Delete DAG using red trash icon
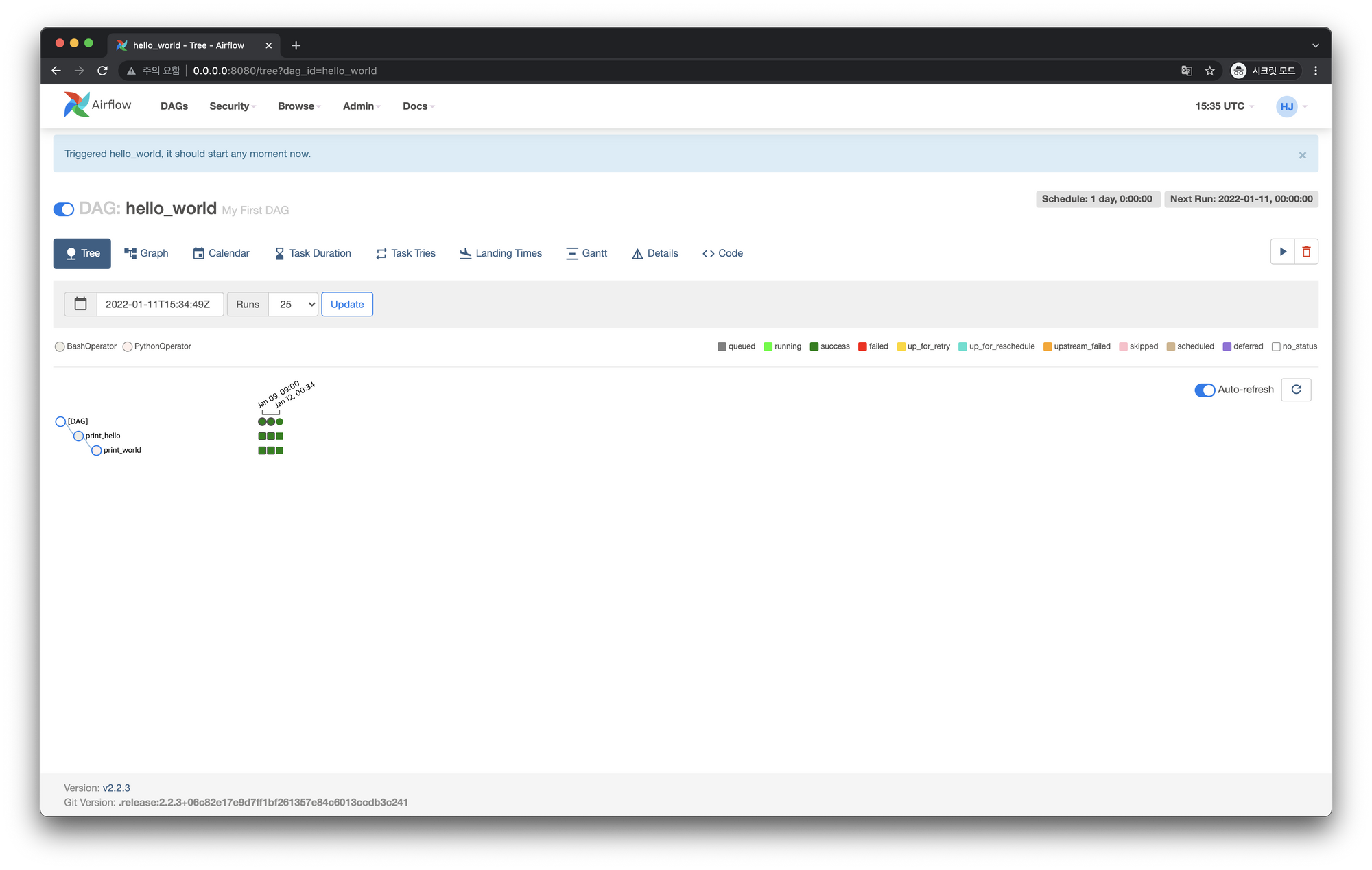 [1306, 252]
